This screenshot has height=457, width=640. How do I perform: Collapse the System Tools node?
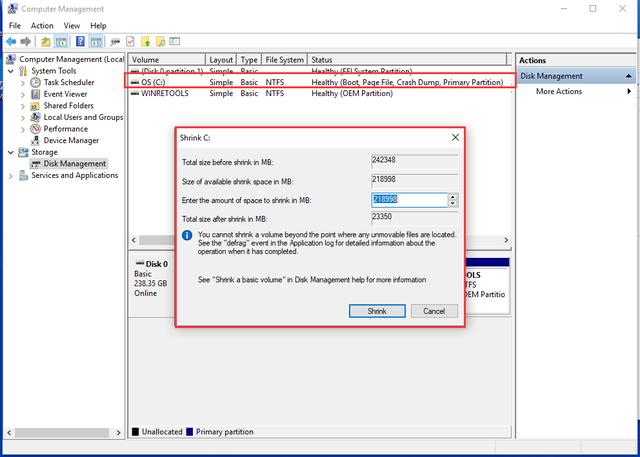(11, 71)
